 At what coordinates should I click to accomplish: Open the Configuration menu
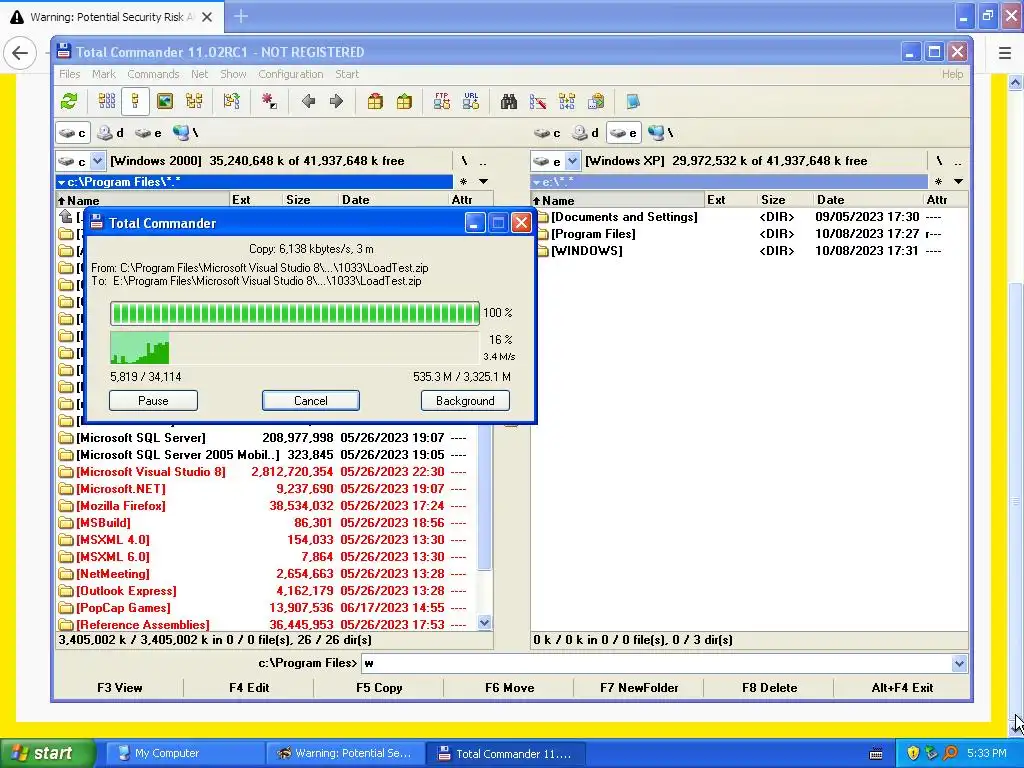tap(291, 74)
